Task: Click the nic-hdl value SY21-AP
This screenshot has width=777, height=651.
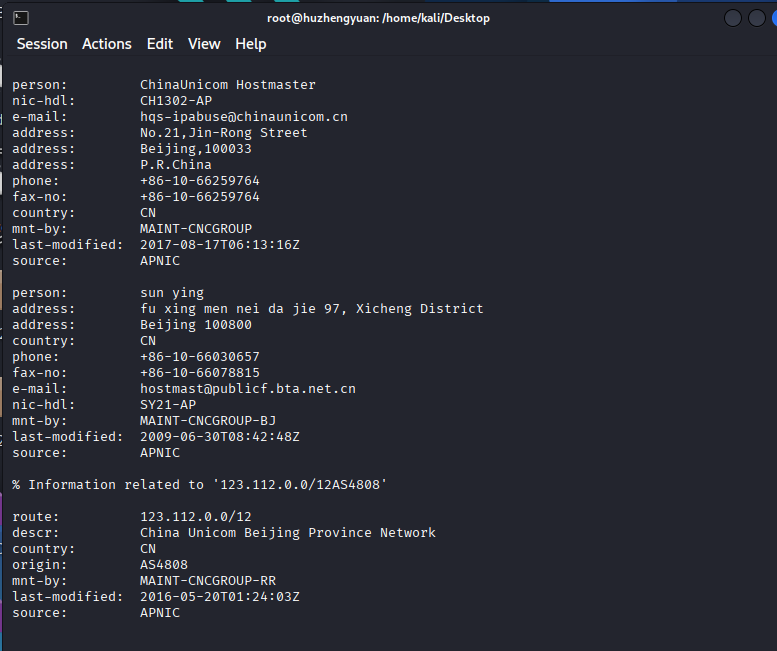Action: click(168, 405)
